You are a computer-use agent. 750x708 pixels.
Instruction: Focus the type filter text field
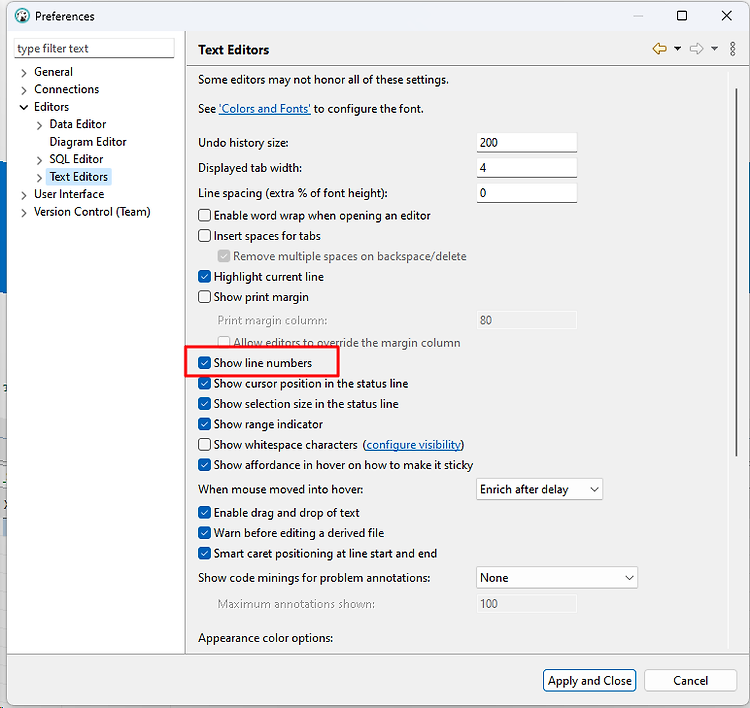click(x=94, y=48)
